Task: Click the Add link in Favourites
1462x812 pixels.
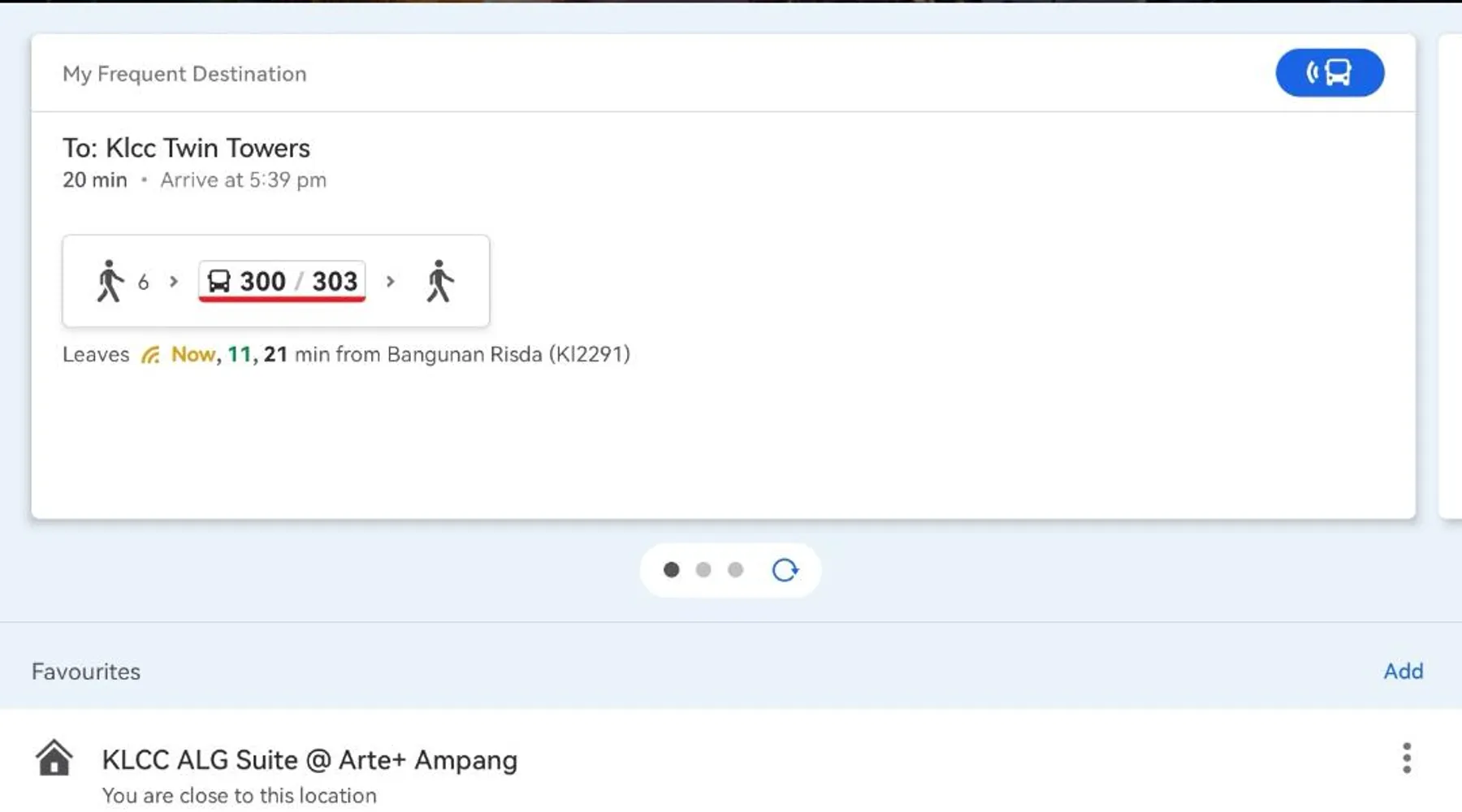Action: pos(1404,671)
